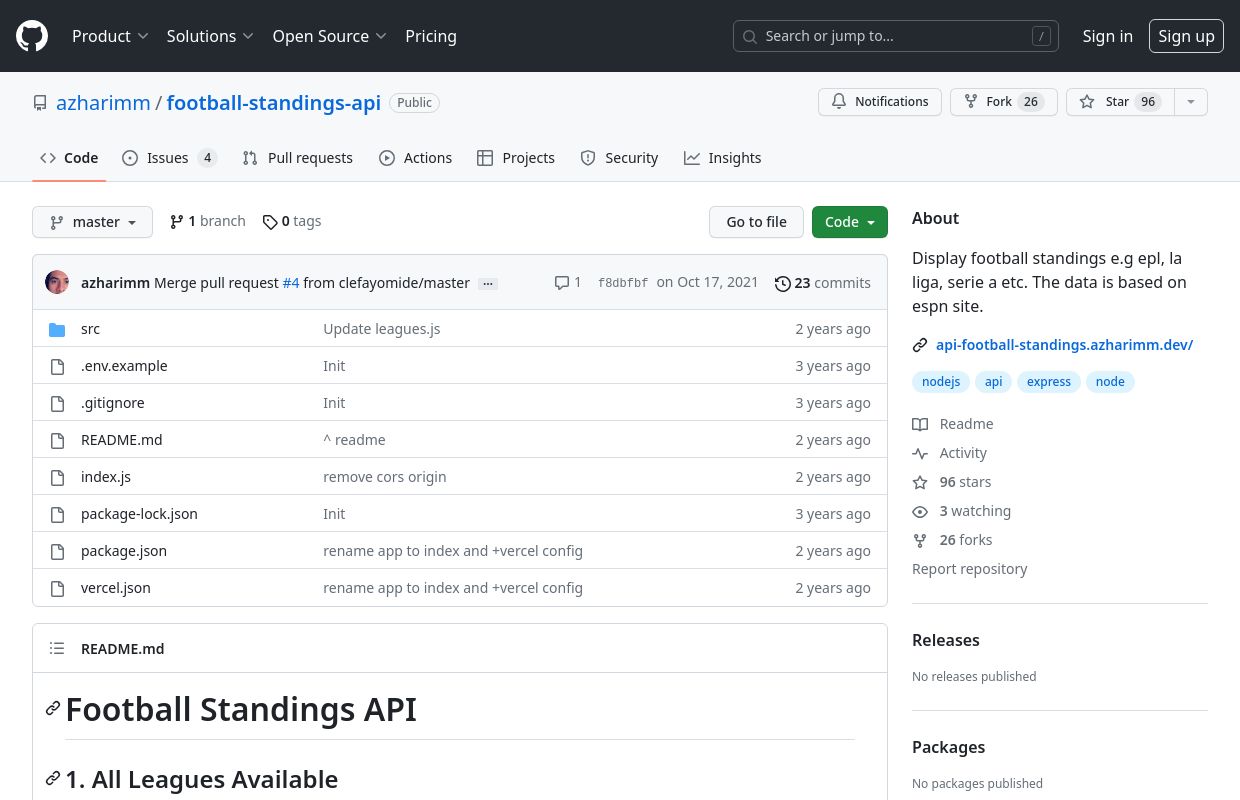Open the 'Update leagues.js' commit message

(382, 329)
